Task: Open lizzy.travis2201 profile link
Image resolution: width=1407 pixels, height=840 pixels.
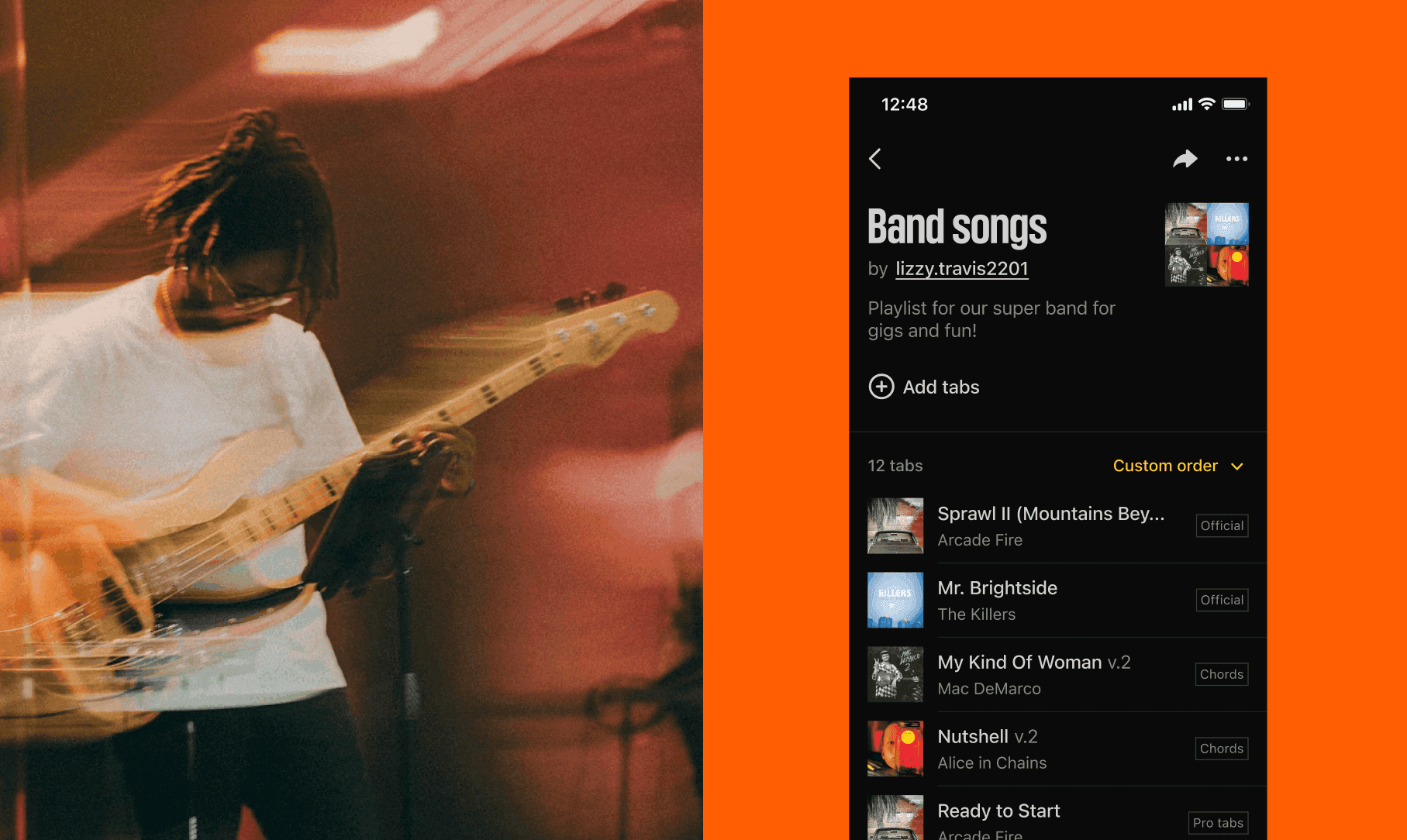Action: coord(962,269)
